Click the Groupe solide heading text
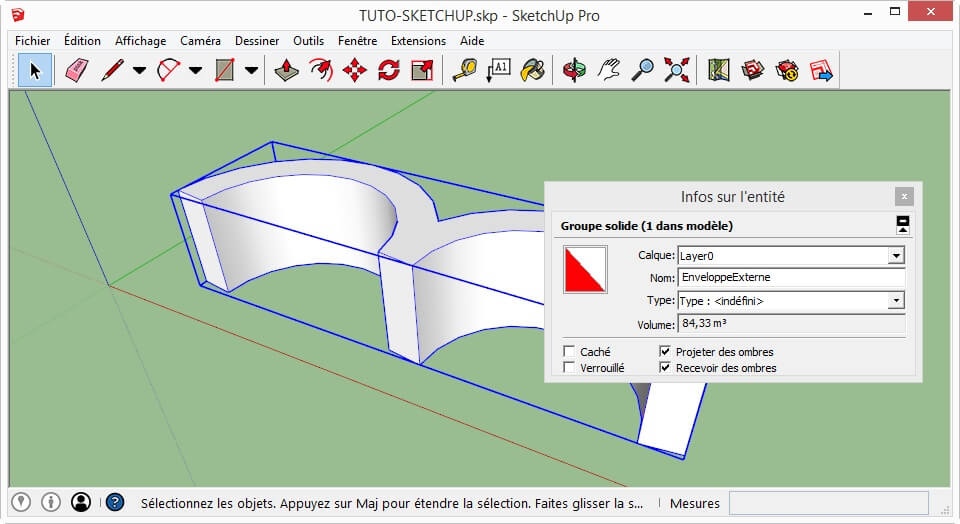The width and height of the screenshot is (960, 524). (x=647, y=226)
